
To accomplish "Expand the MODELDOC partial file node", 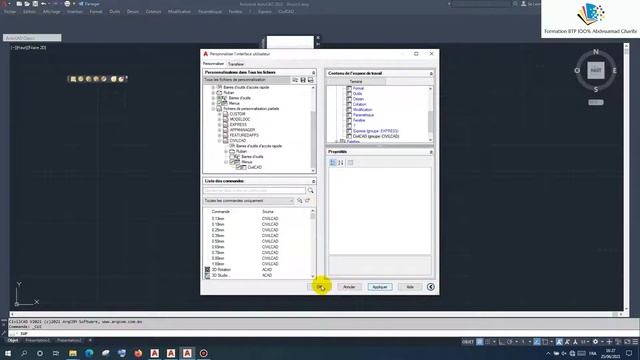I will (x=220, y=120).
